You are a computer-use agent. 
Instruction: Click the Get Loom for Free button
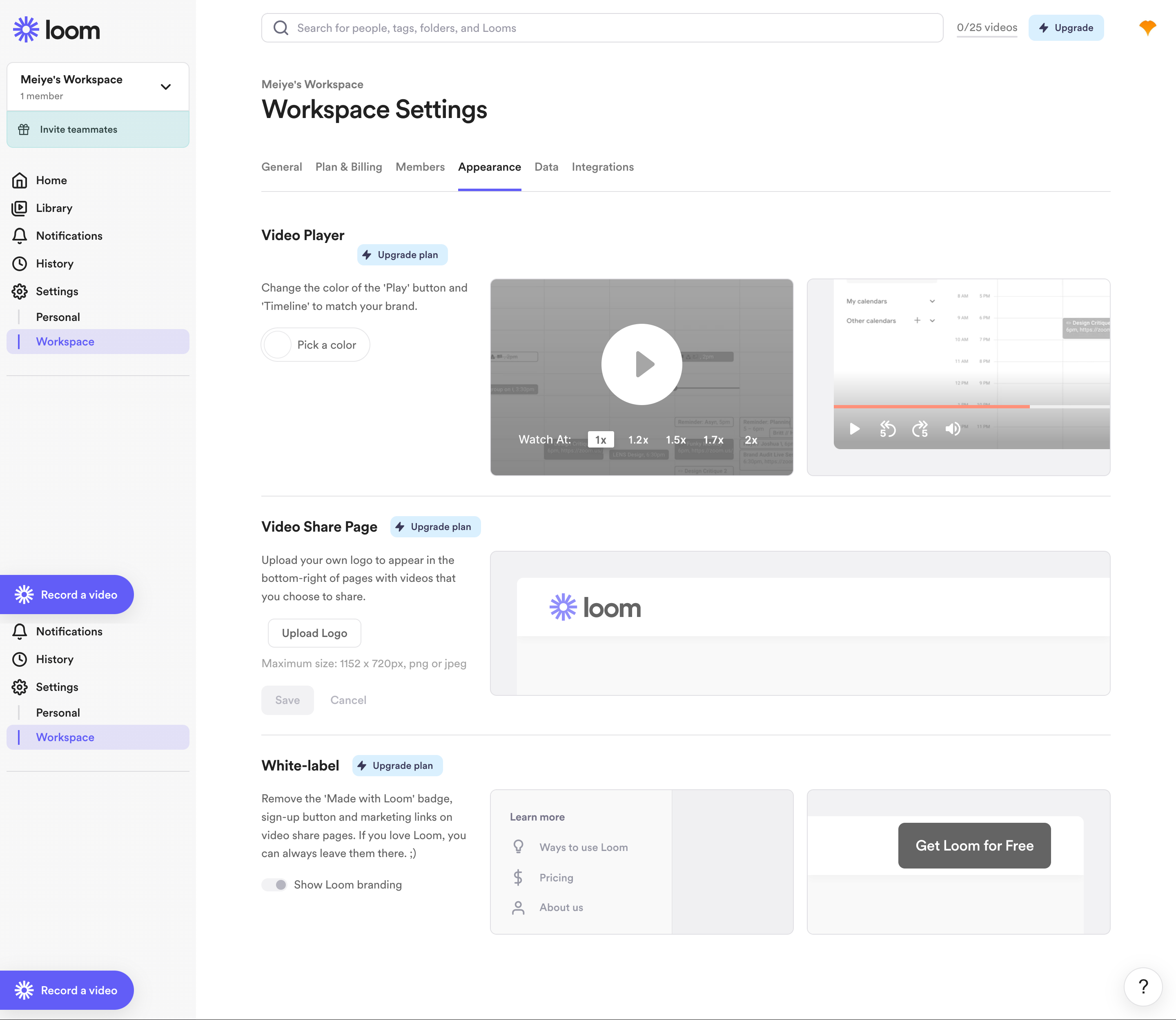(975, 845)
